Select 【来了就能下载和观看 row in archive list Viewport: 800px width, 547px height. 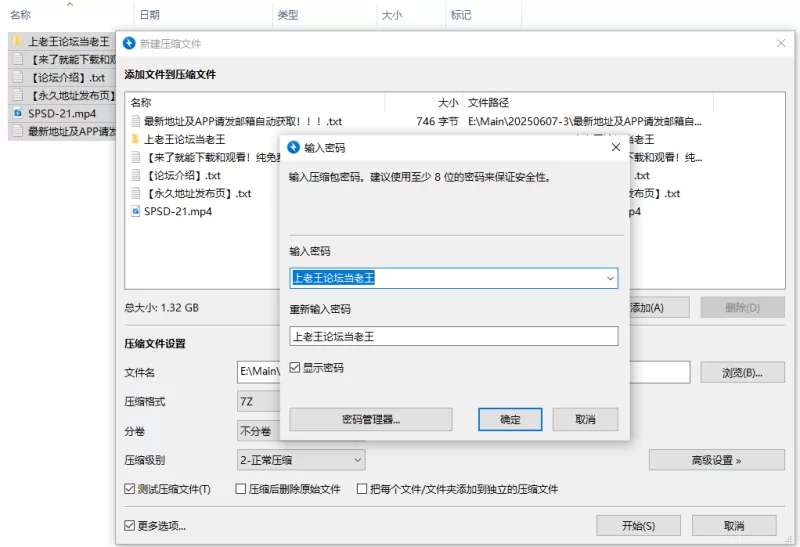click(204, 157)
